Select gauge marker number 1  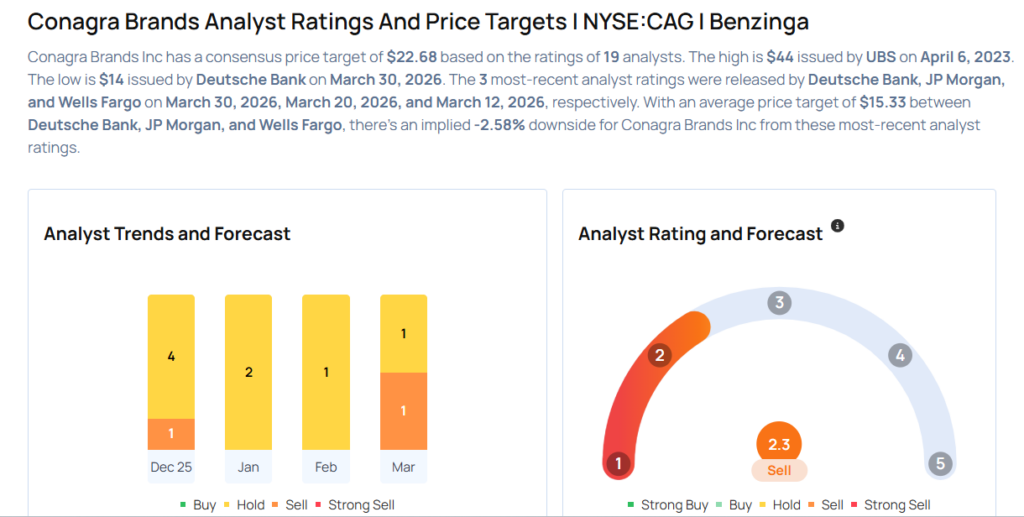[618, 463]
